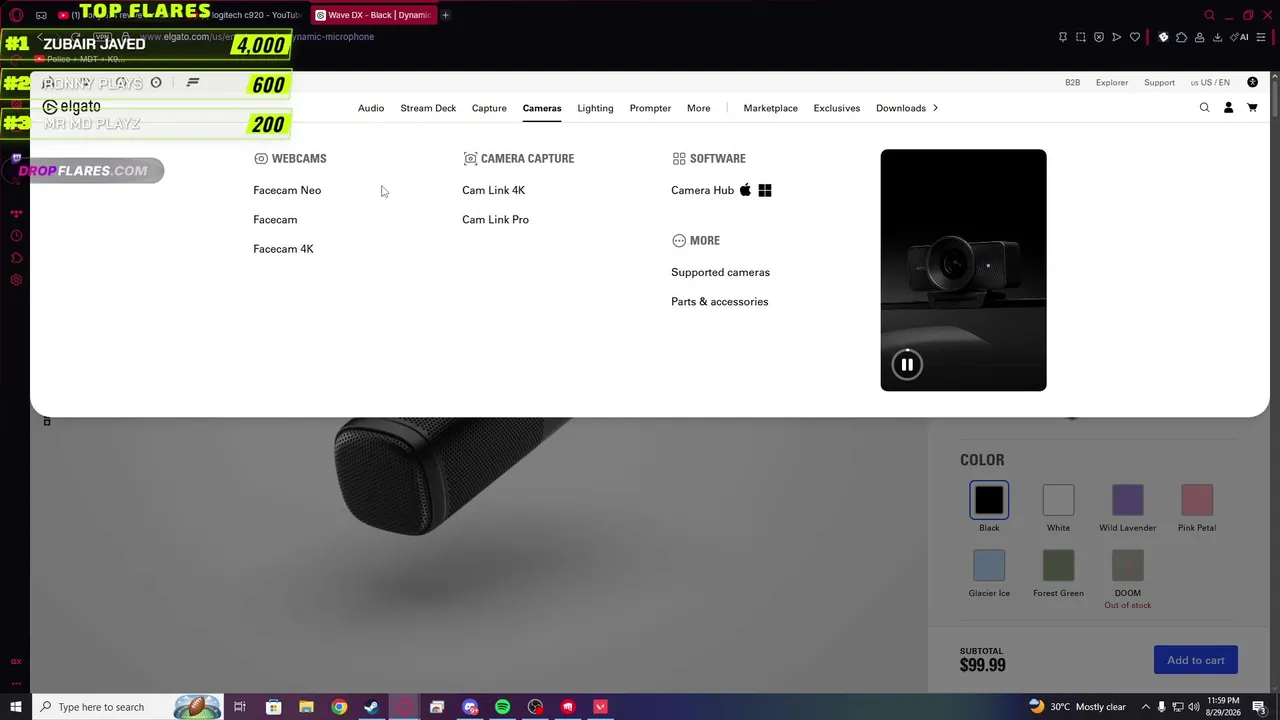Image resolution: width=1280 pixels, height=720 pixels.
Task: Open the Audio navigation menu
Action: [371, 108]
